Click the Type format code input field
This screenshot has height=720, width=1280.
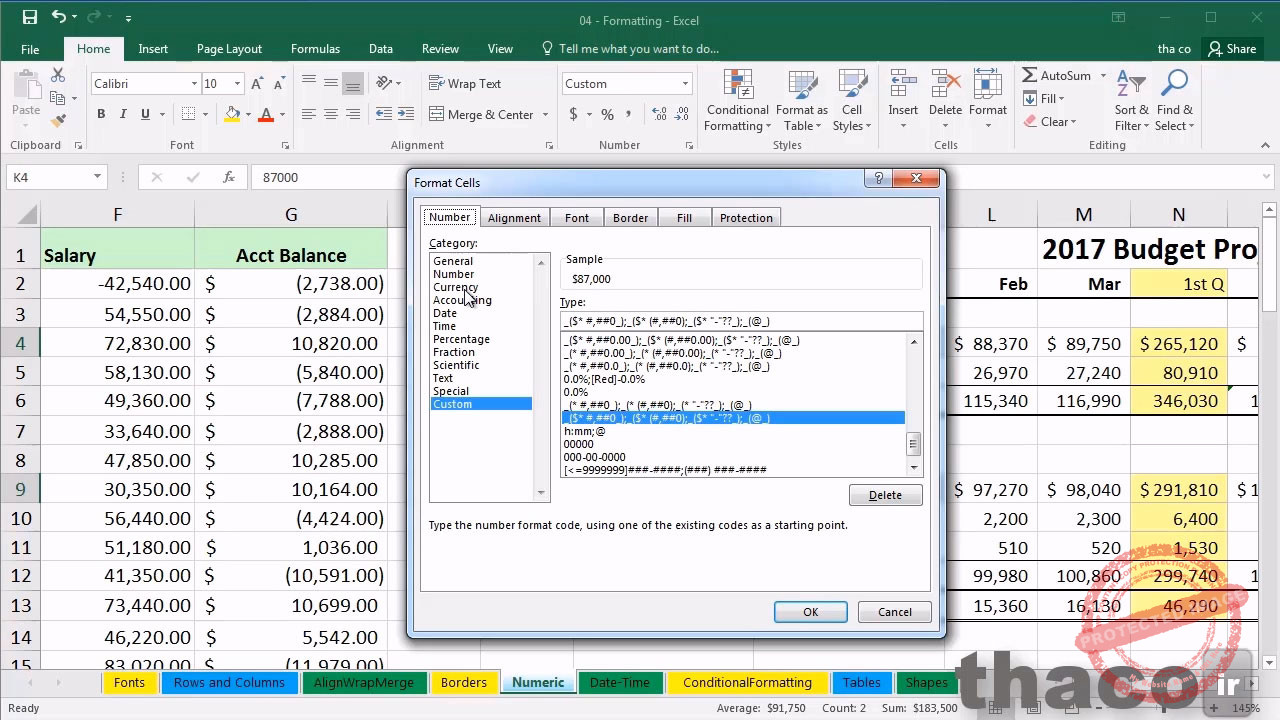coord(741,321)
